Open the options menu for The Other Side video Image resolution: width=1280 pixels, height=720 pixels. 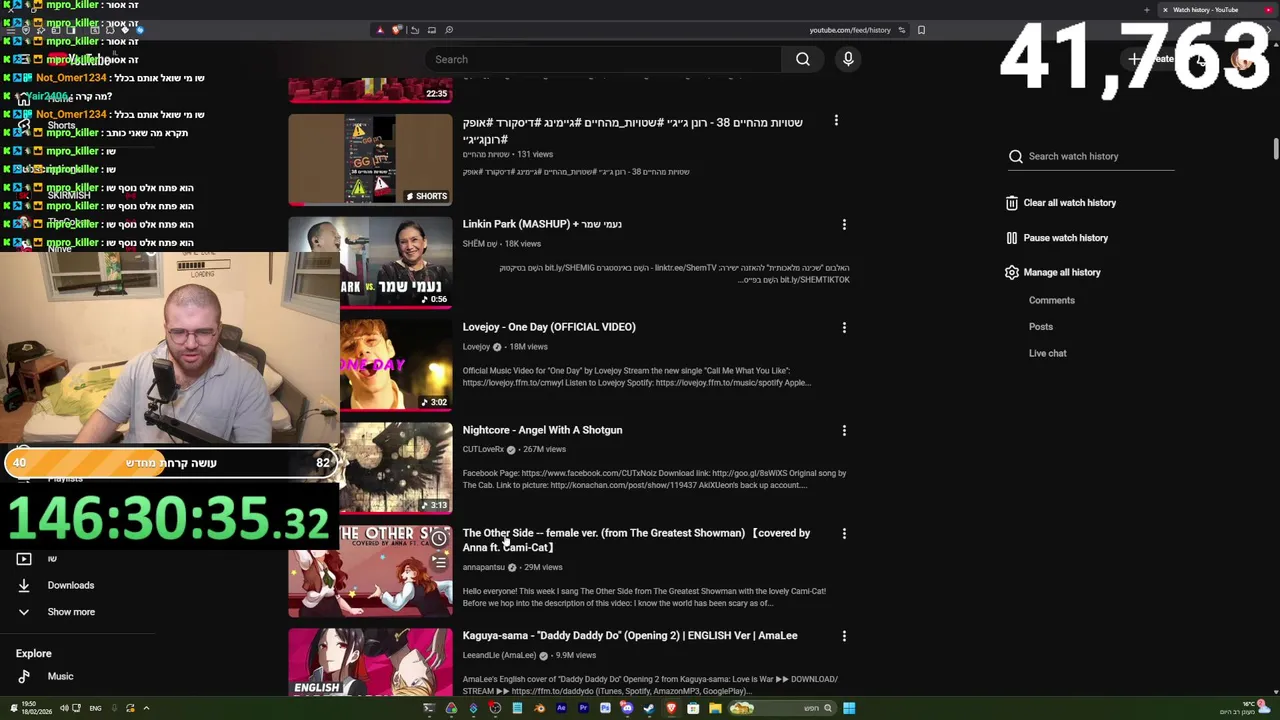click(x=844, y=534)
